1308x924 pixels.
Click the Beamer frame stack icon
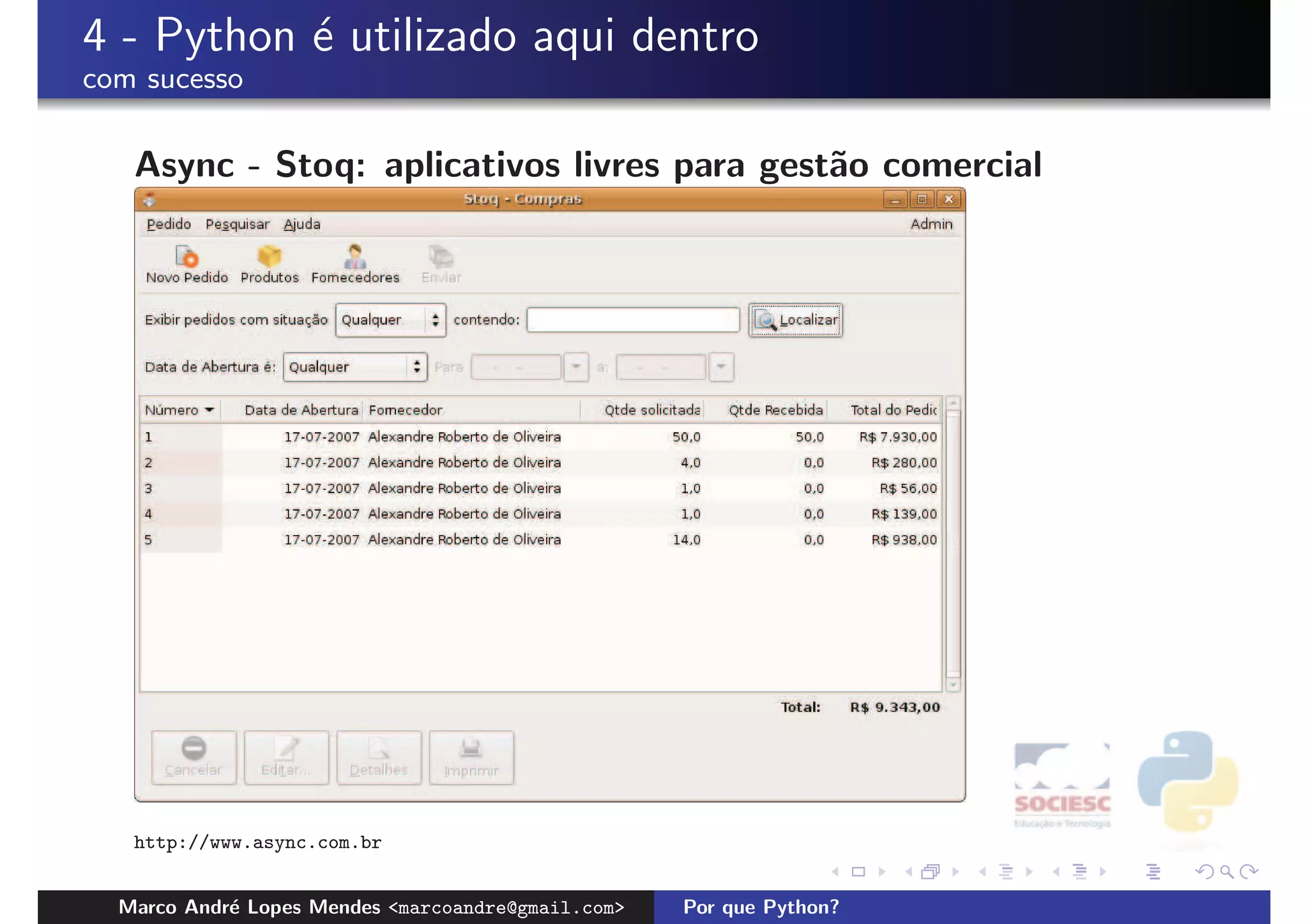coord(931,872)
